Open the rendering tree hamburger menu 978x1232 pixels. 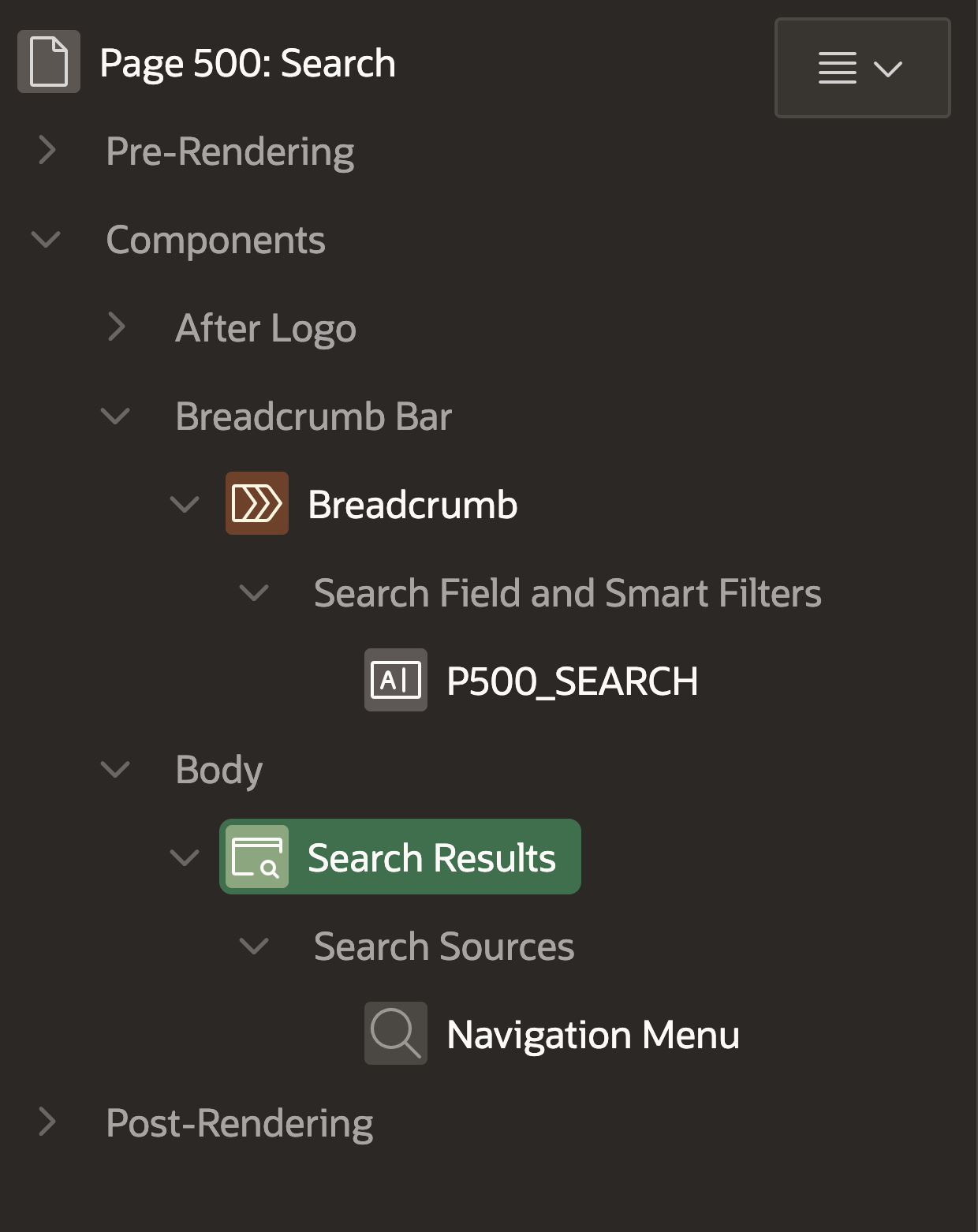click(861, 69)
